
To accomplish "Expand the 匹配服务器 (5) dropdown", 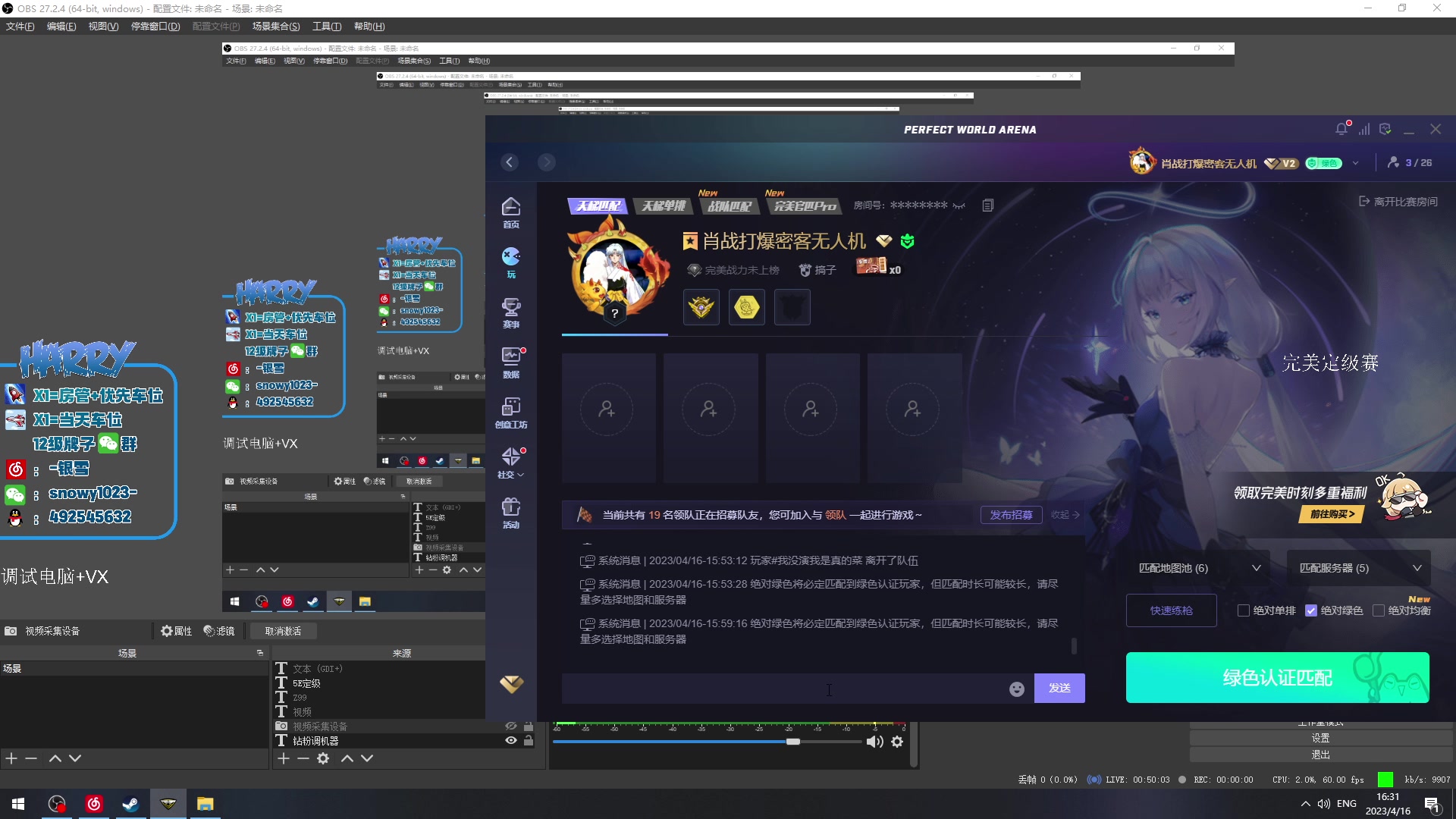I will [x=1358, y=569].
